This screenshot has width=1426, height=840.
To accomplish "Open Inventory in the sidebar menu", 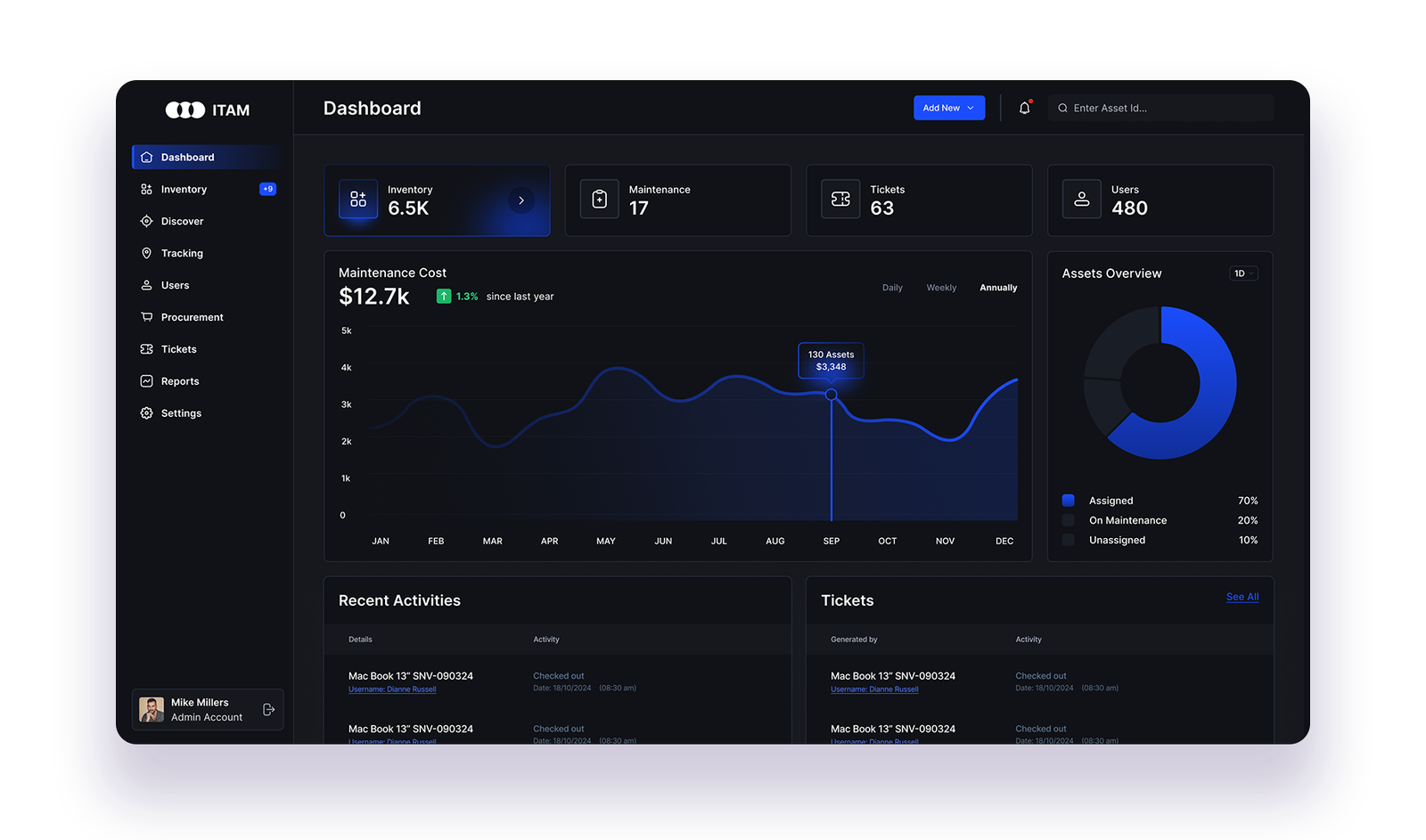I will [x=184, y=190].
